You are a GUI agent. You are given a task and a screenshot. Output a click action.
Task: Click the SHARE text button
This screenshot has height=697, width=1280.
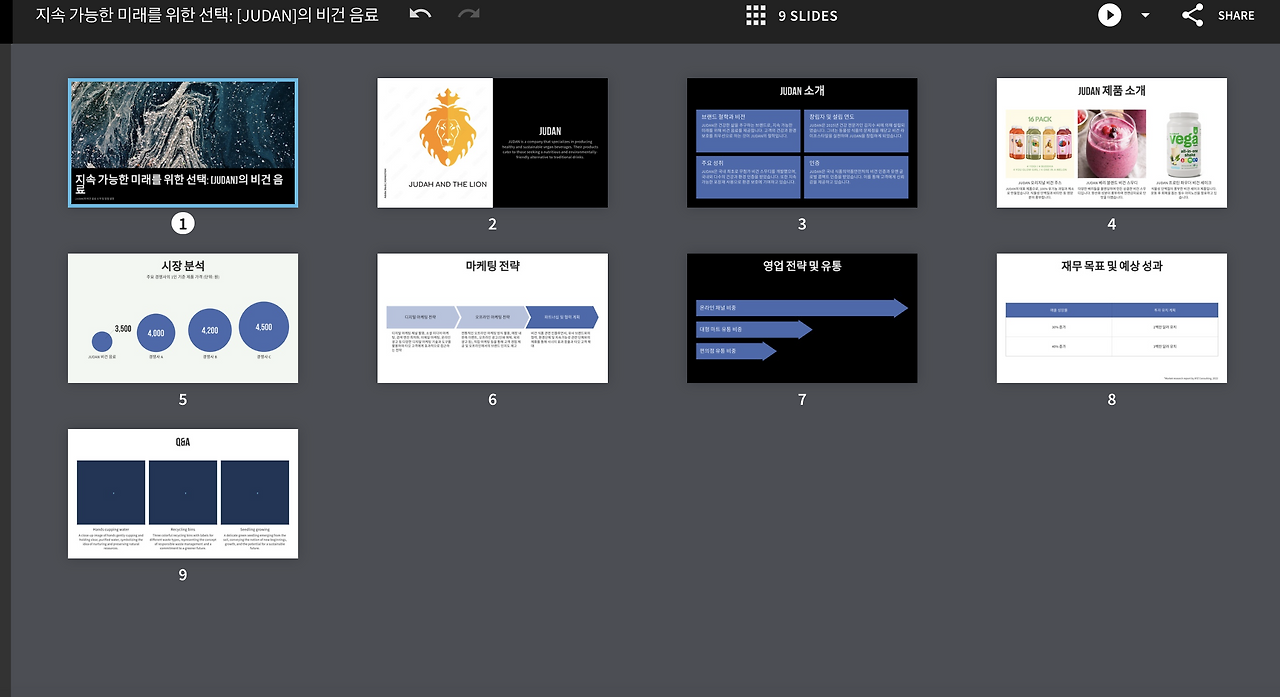coord(1236,15)
